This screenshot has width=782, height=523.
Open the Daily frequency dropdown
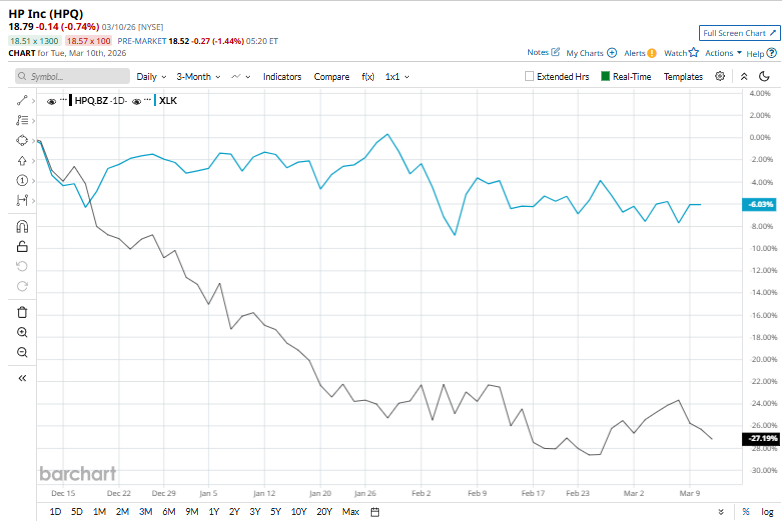[151, 77]
